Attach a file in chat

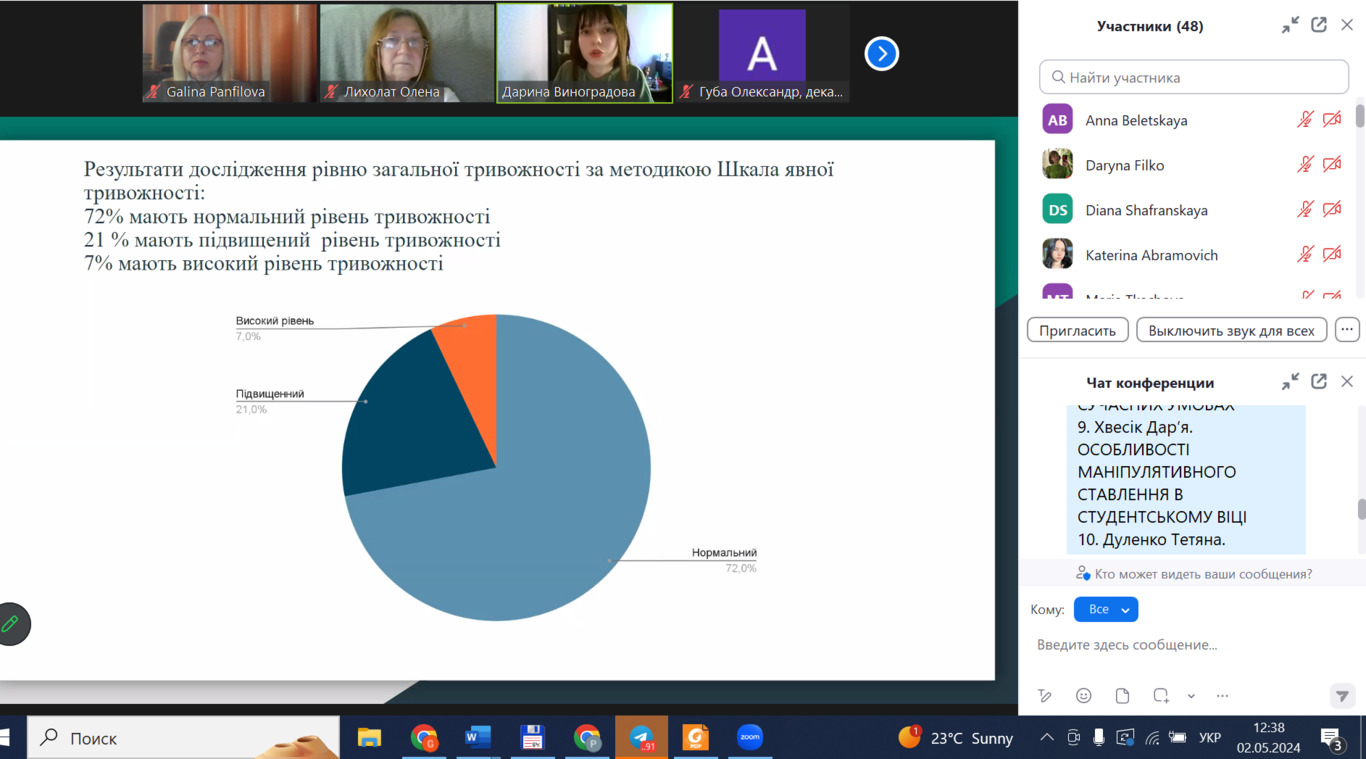[x=1123, y=696]
